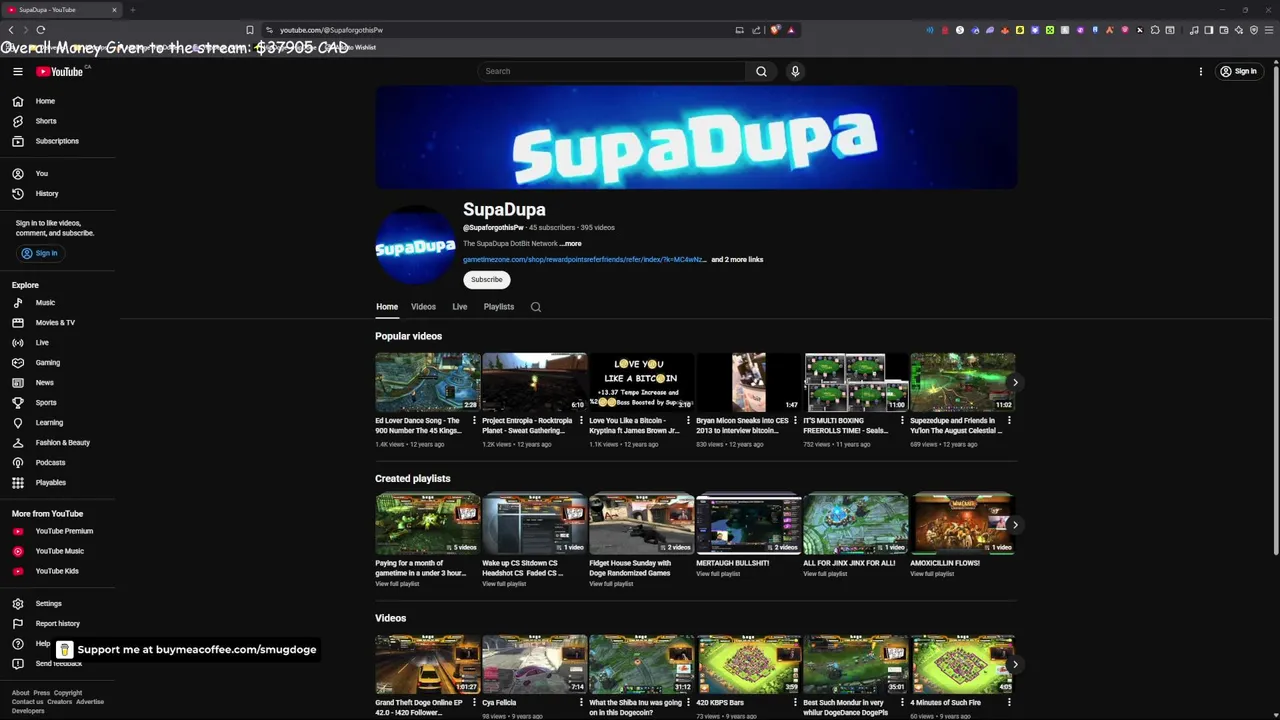Activate voice search microphone
The height and width of the screenshot is (720, 1280).
[x=795, y=71]
